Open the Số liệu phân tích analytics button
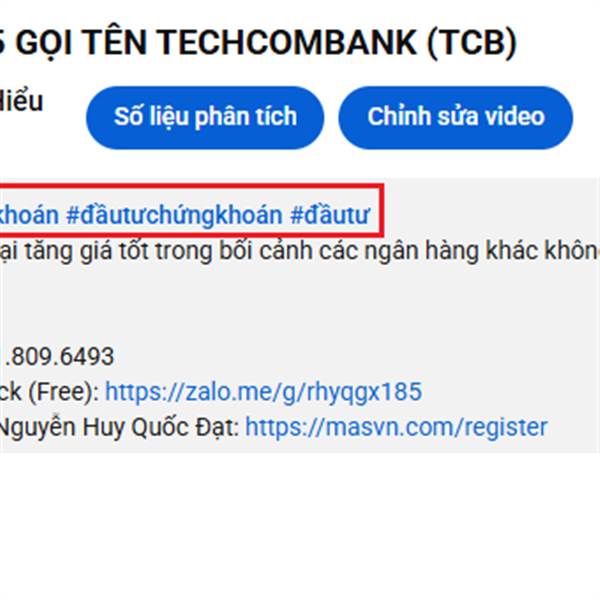Viewport: 600px width, 600px height. click(205, 117)
